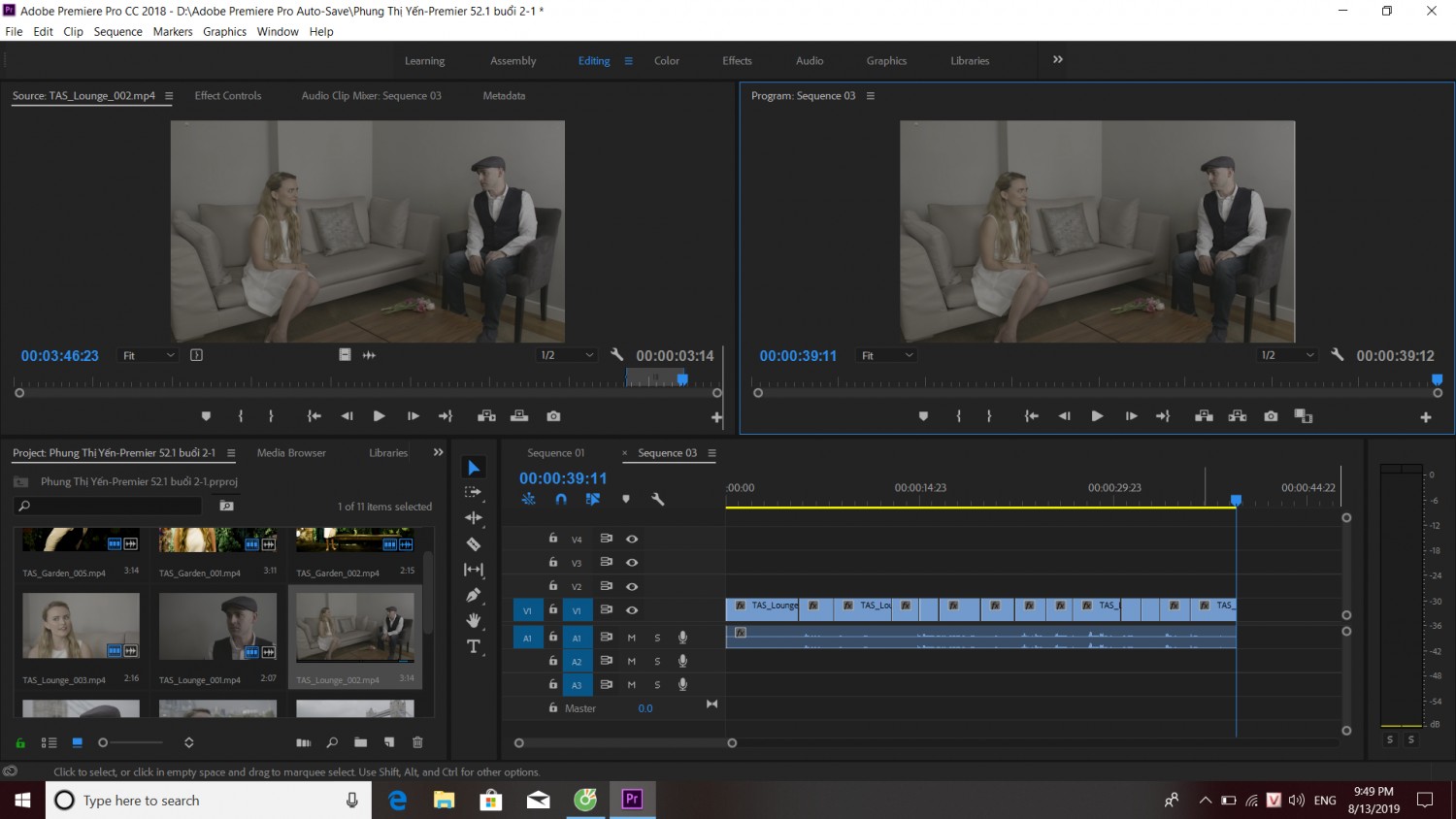
Task: Select the Pen tool
Action: coord(474,595)
